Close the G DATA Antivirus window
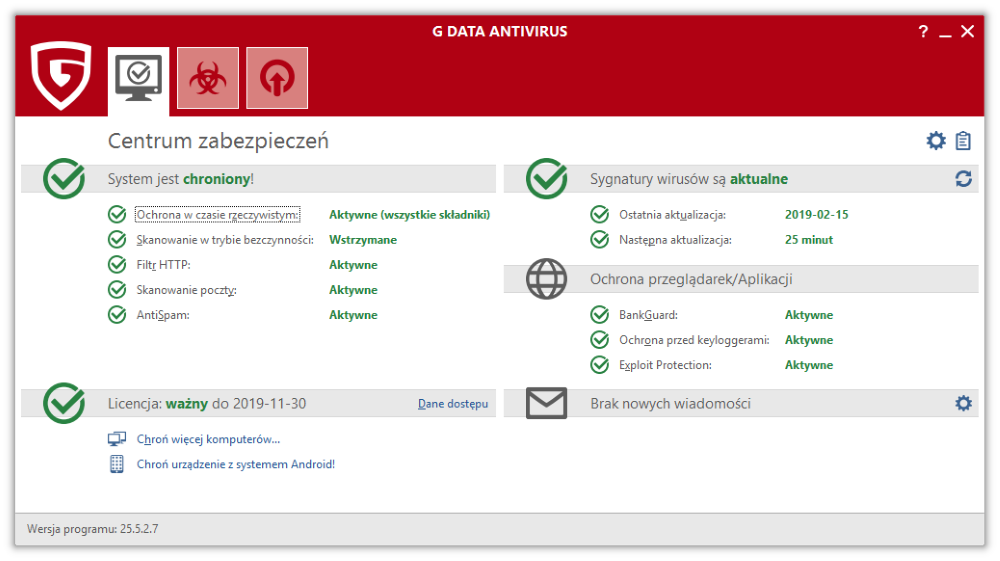This screenshot has height=561, width=1000. click(x=967, y=31)
